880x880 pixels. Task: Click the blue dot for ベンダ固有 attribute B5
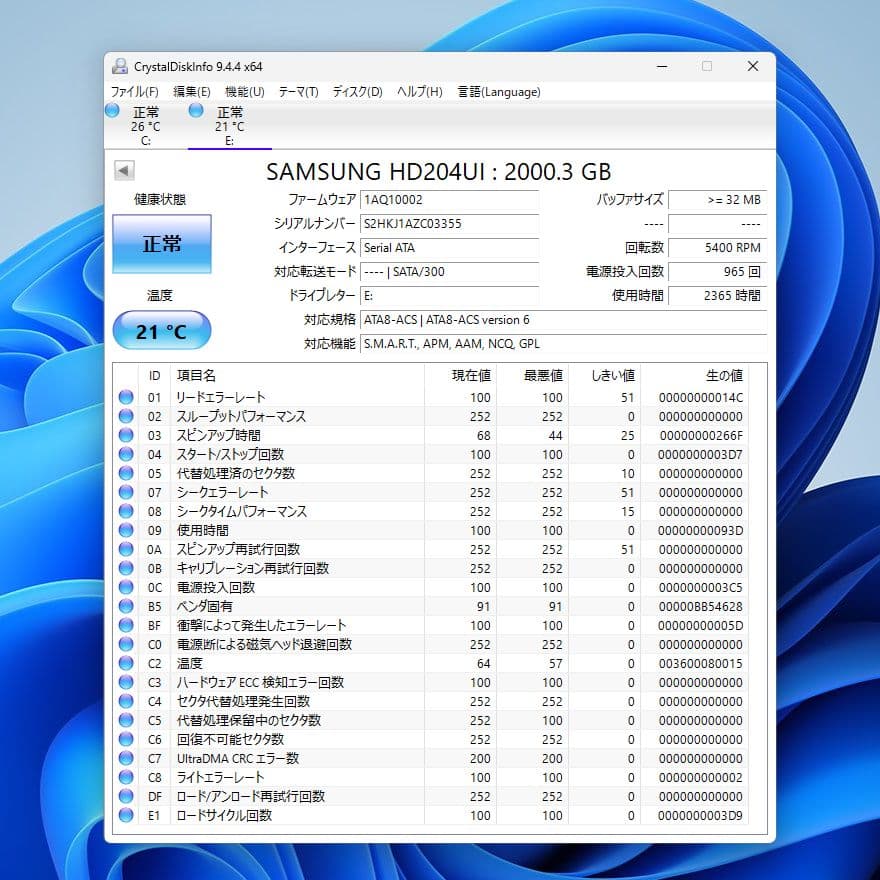point(126,606)
